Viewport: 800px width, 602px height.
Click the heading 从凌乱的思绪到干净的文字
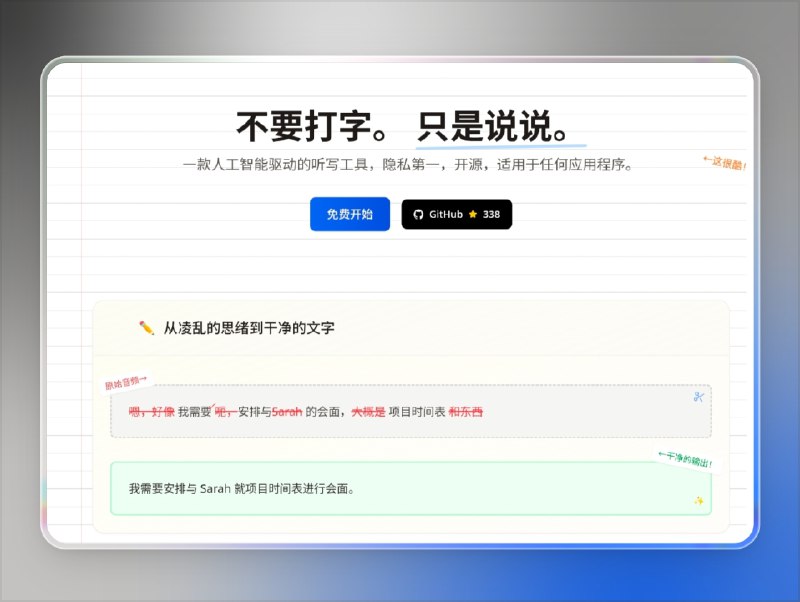tap(252, 326)
